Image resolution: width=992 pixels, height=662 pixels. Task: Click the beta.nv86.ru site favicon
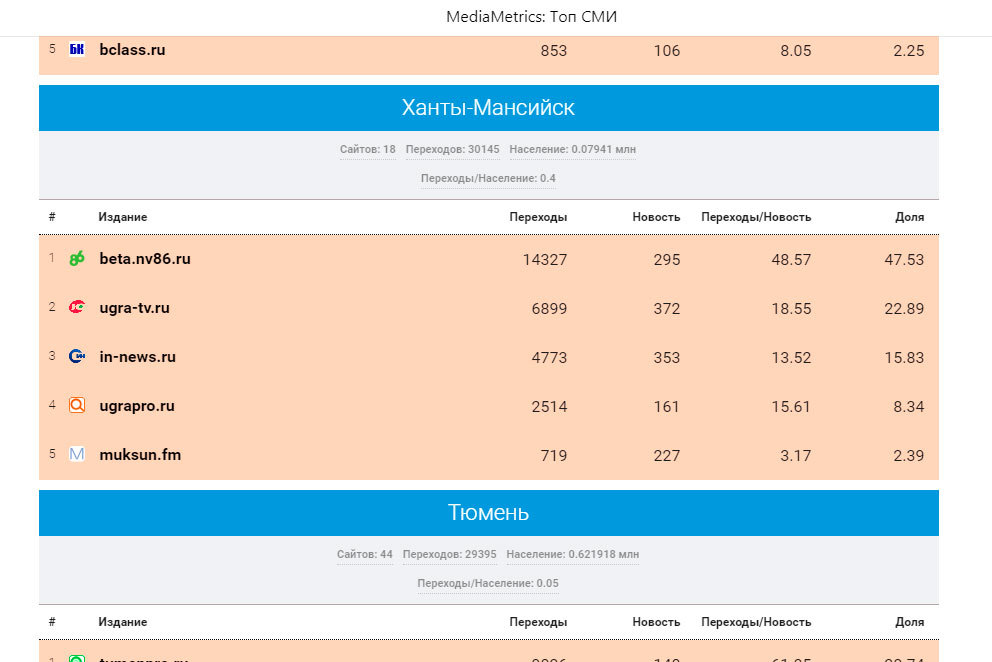[x=77, y=259]
